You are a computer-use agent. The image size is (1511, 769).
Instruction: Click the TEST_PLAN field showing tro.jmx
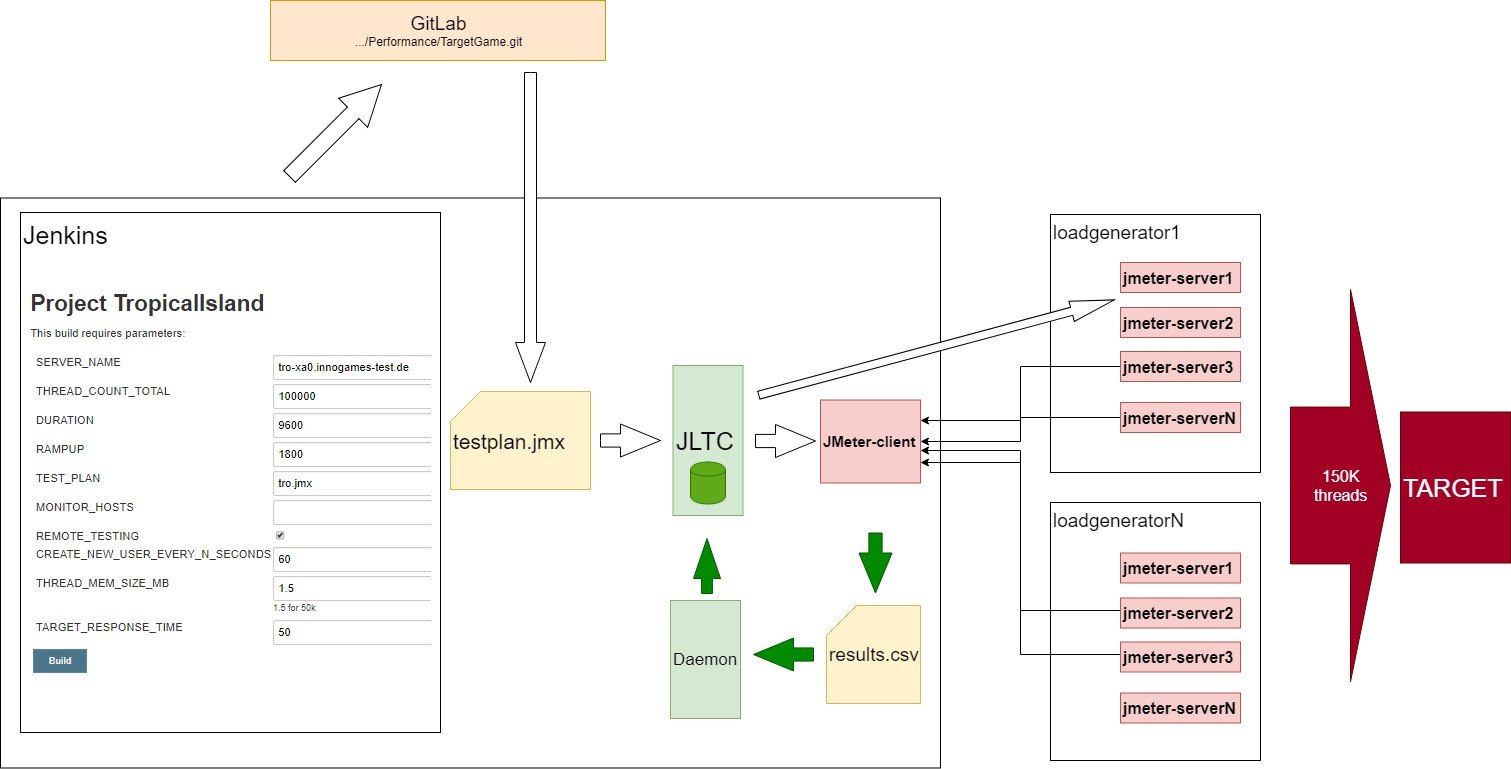click(x=352, y=484)
